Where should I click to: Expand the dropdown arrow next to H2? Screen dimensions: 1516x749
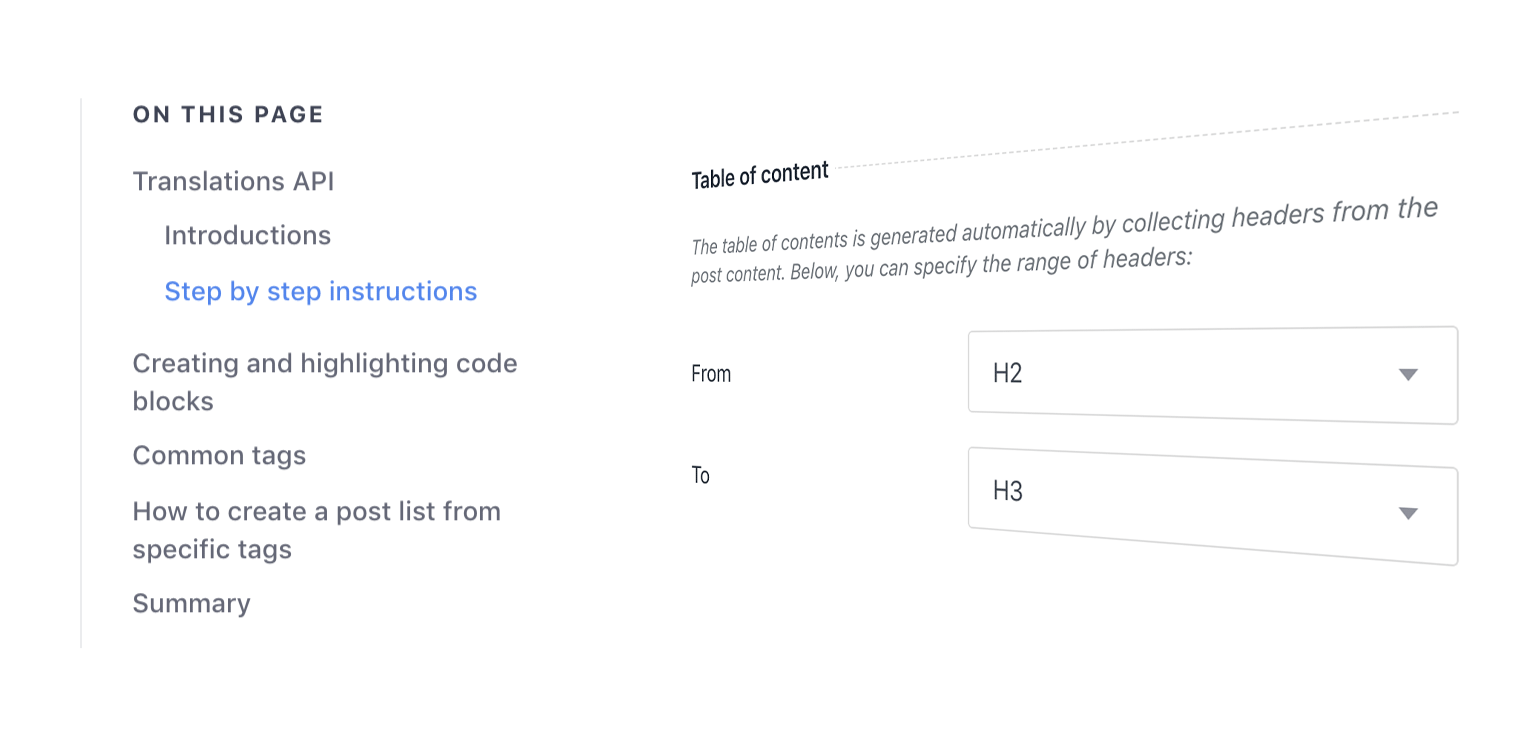[x=1408, y=375]
